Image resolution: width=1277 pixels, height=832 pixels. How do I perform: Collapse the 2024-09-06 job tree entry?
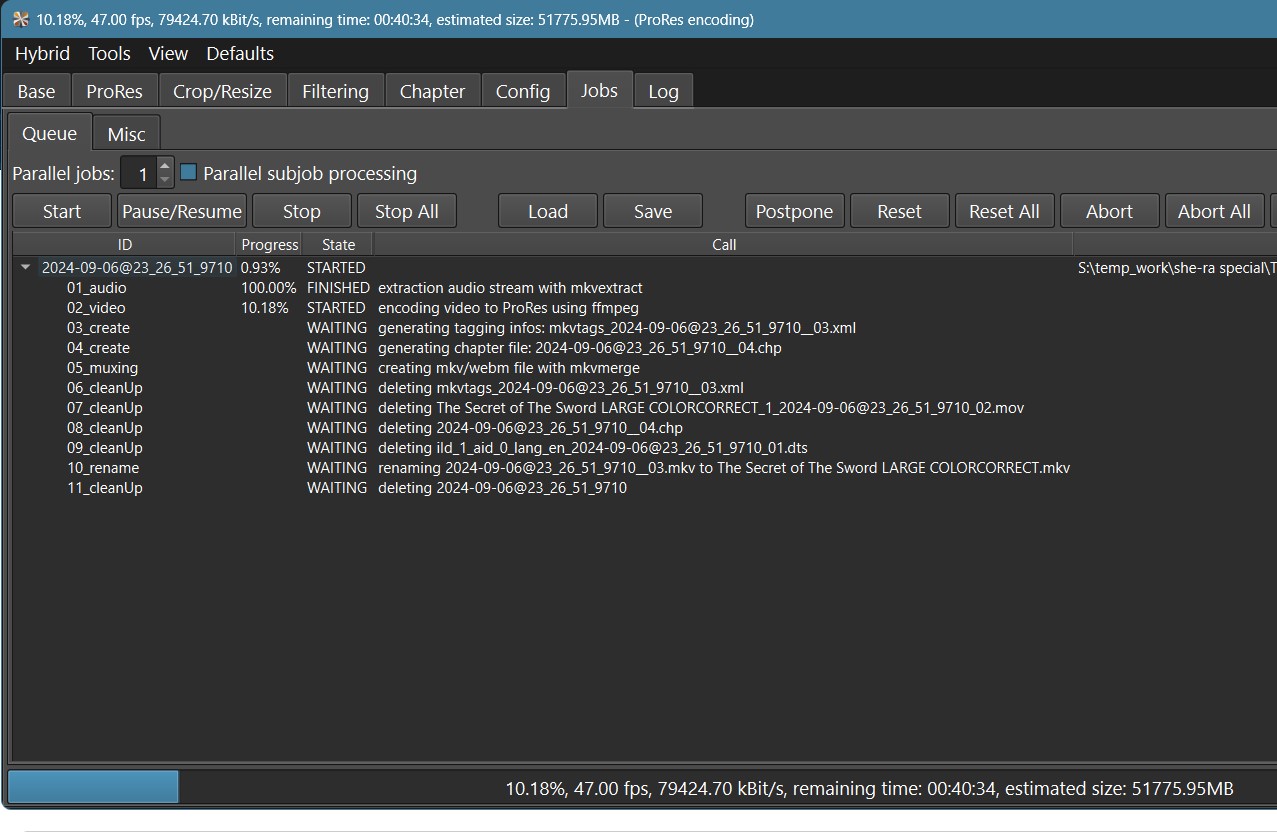click(26, 268)
